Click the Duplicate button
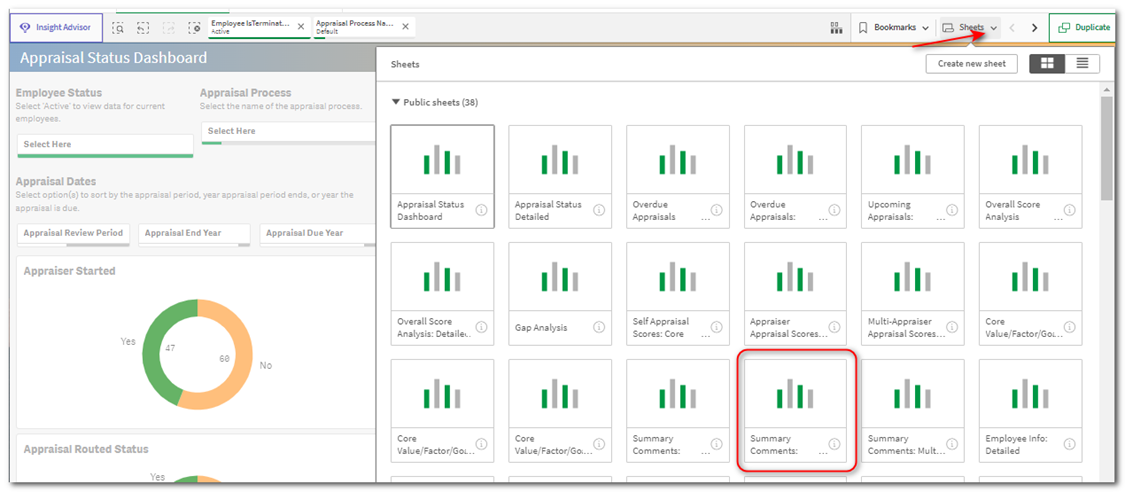The width and height of the screenshot is (1125, 492). click(1083, 28)
